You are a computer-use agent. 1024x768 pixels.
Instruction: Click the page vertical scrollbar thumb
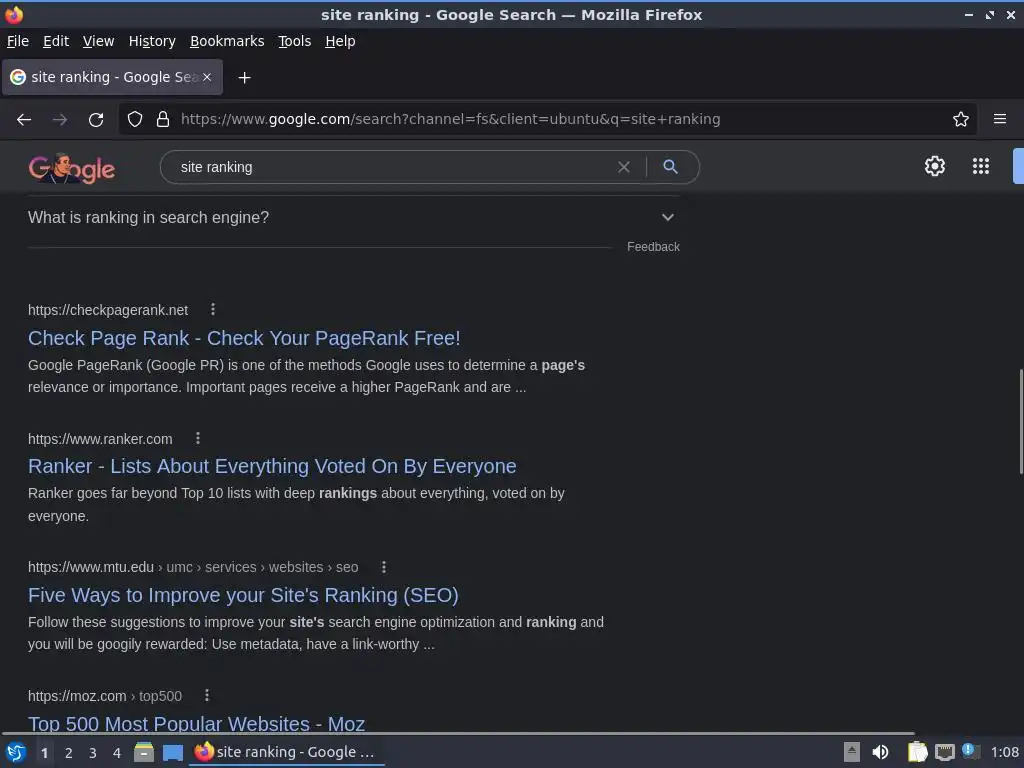[1021, 421]
